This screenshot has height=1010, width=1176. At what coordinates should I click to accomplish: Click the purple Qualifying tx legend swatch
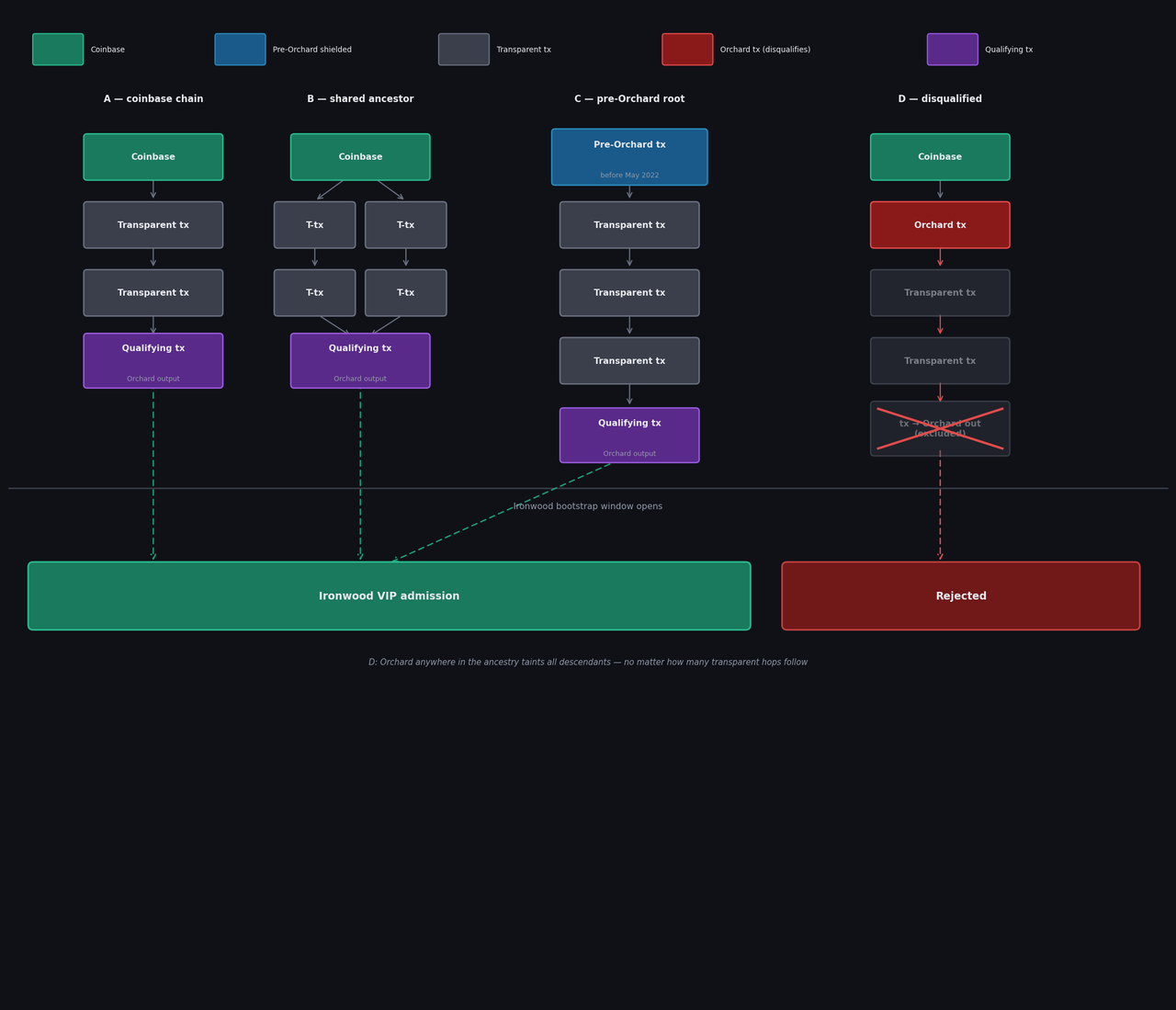coord(953,50)
